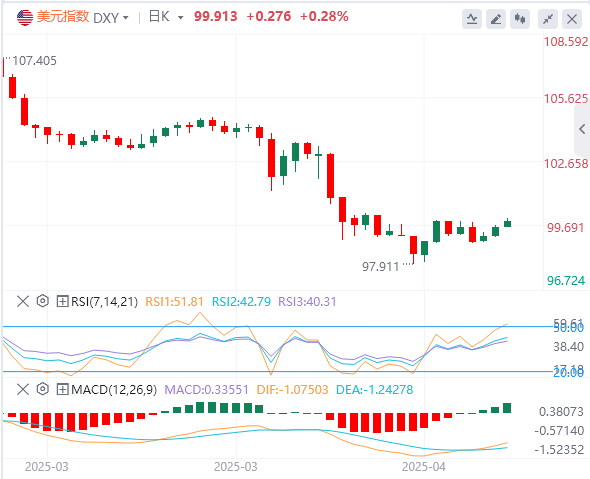Viewport: 590px width, 479px height.
Task: Open the DXY symbol dropdown
Action: (x=111, y=18)
